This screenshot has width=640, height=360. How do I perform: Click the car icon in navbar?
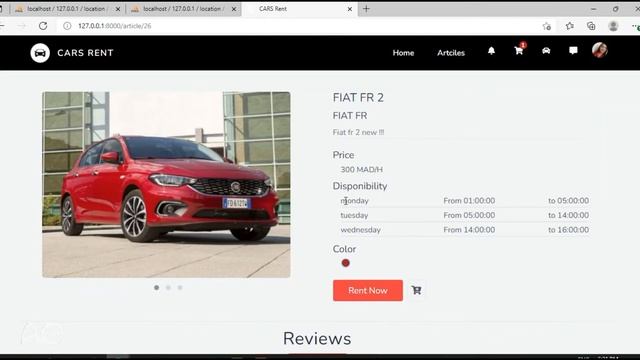(x=546, y=51)
